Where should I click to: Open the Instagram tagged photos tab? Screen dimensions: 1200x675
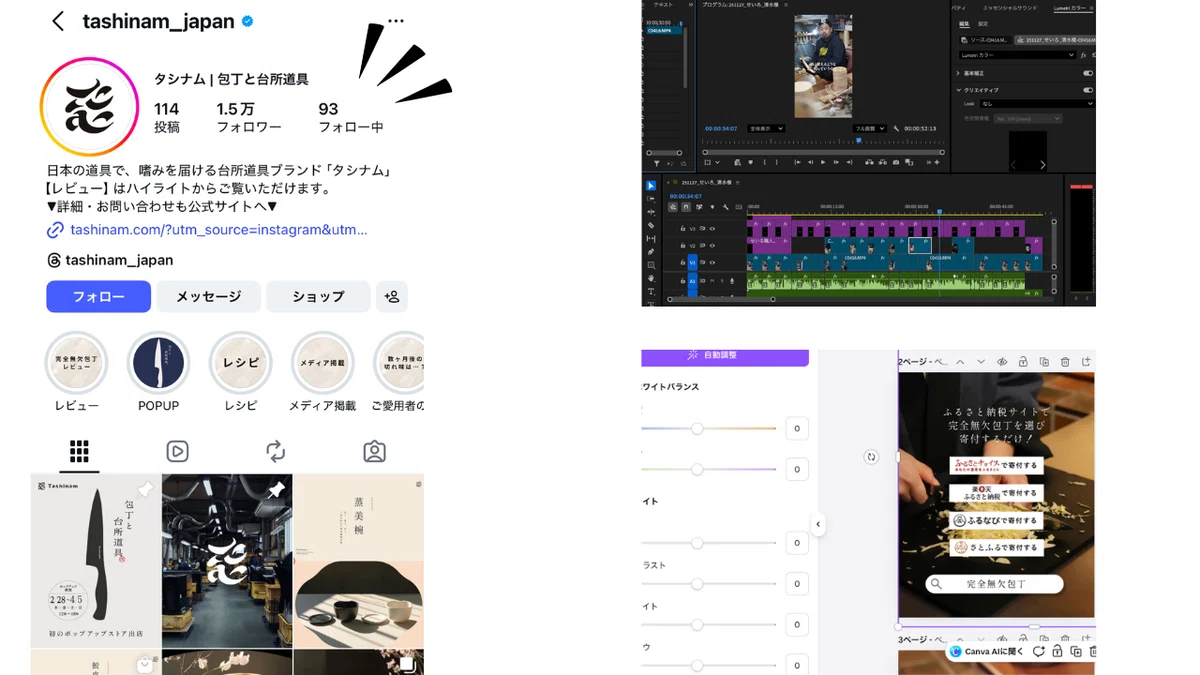click(x=374, y=451)
